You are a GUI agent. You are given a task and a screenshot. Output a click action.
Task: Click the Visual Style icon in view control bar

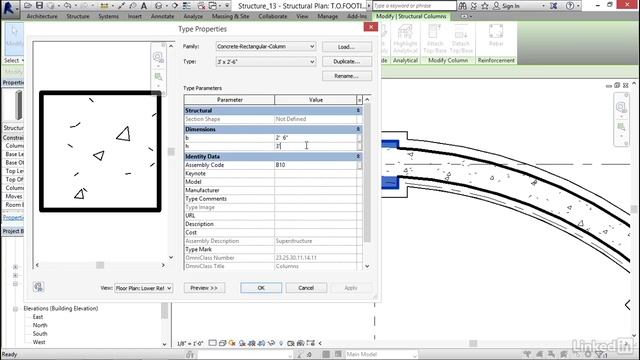[x=222, y=343]
